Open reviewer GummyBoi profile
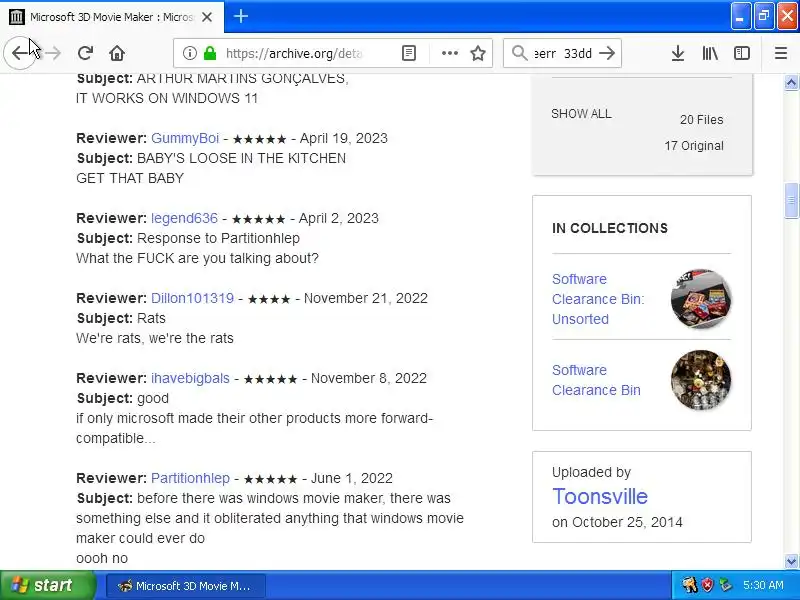 [185, 138]
